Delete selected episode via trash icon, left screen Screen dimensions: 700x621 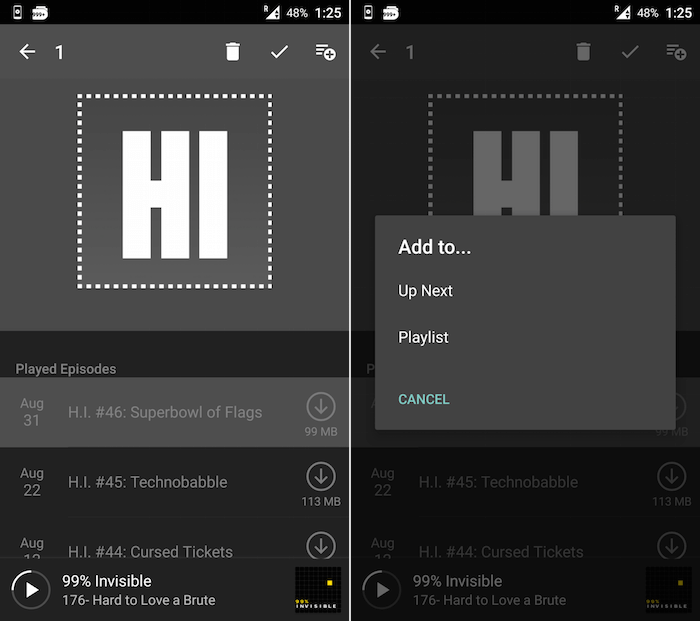click(233, 52)
